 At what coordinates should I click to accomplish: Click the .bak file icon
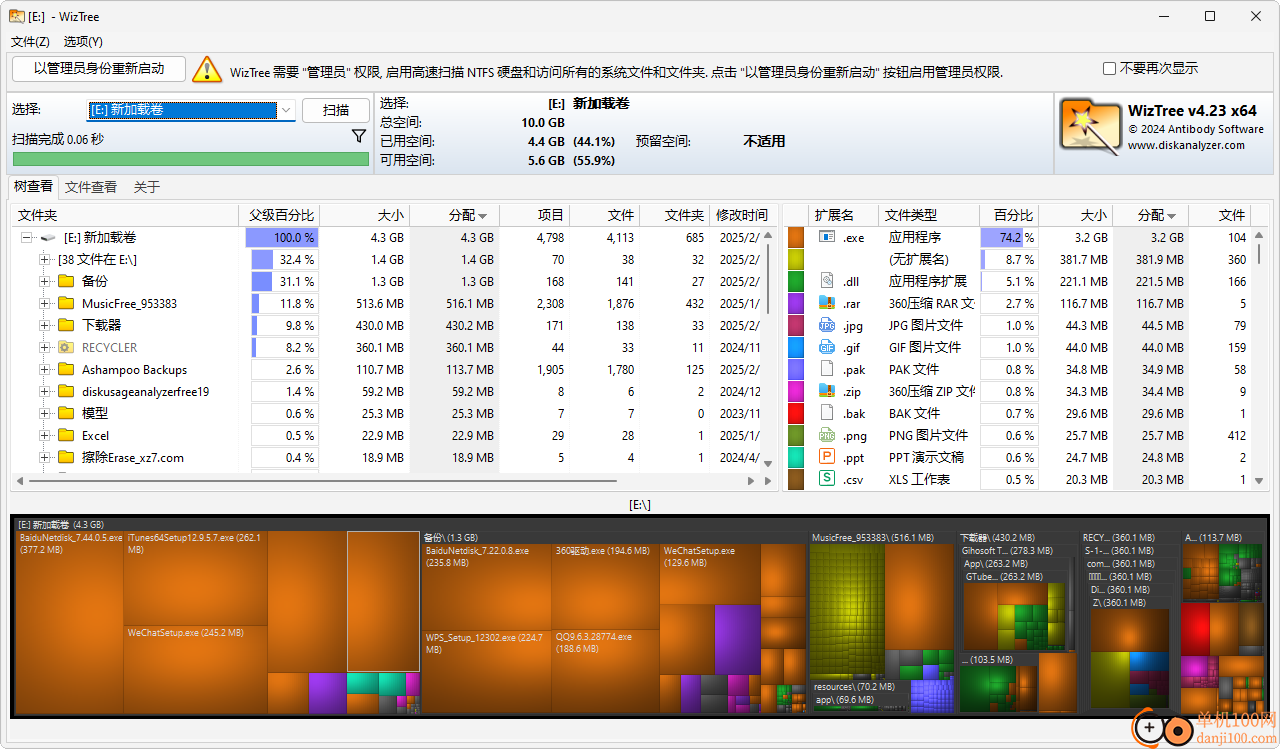(x=827, y=413)
